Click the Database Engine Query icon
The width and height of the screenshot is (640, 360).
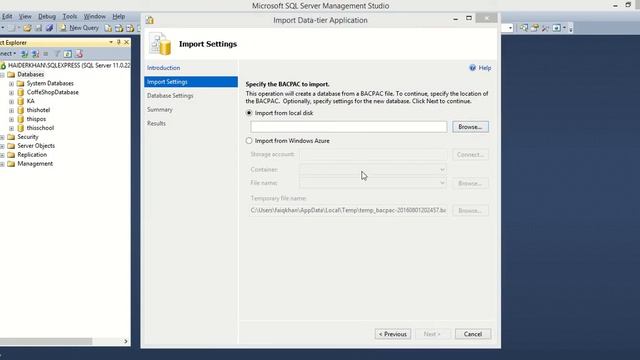(108, 28)
